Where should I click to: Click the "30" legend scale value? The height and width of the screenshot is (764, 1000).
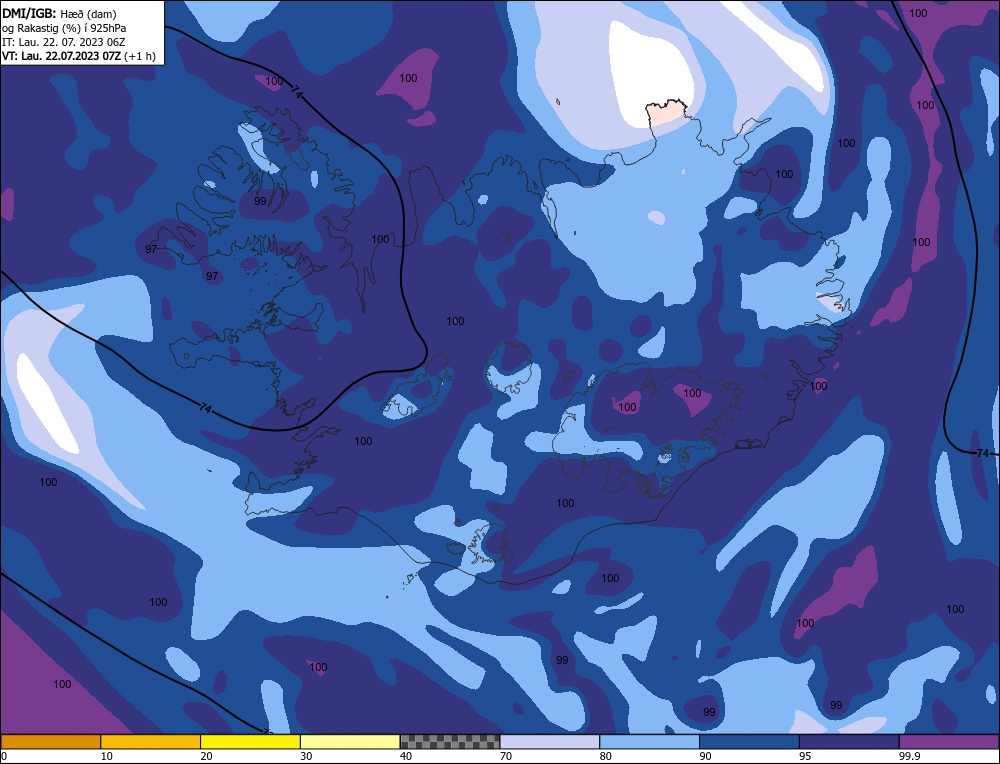tap(306, 756)
